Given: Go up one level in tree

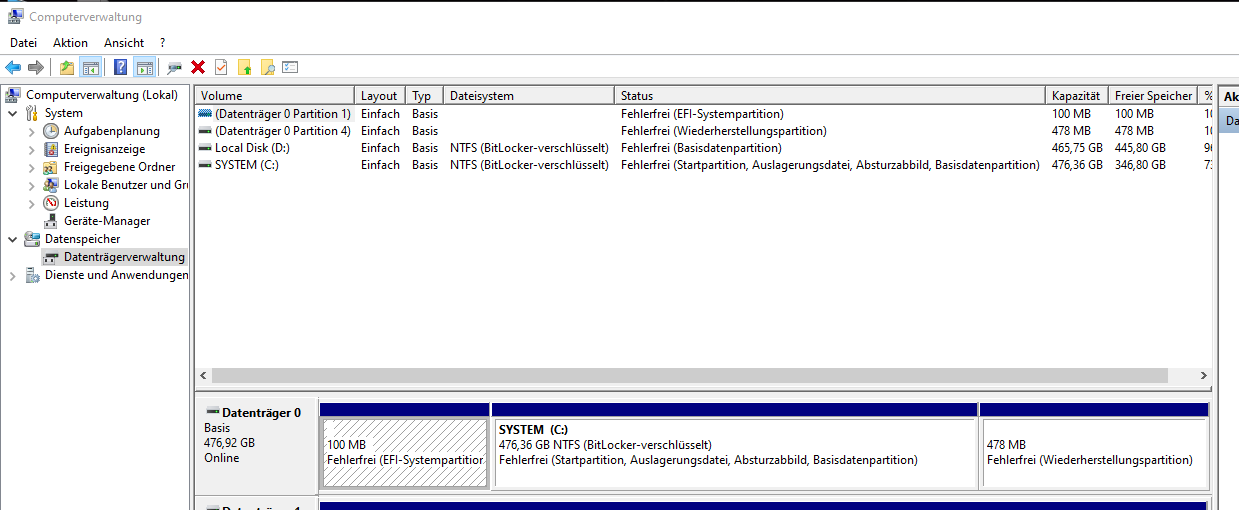Looking at the screenshot, I should point(67,67).
